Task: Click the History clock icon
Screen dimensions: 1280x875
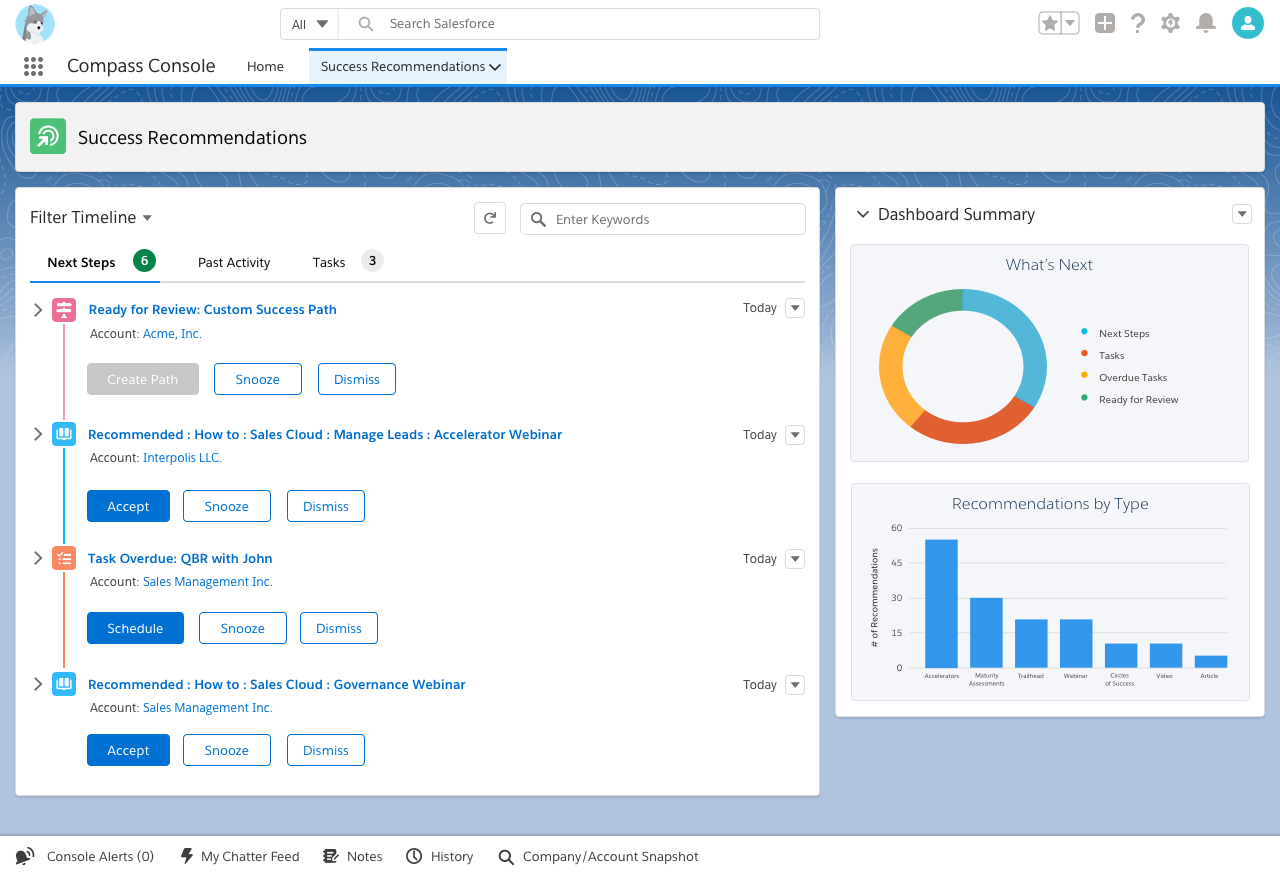Action: click(414, 856)
